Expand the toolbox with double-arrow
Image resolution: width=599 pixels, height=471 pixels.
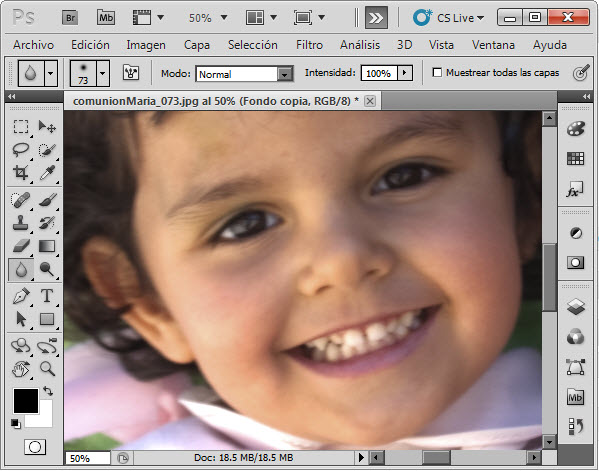pos(12,97)
